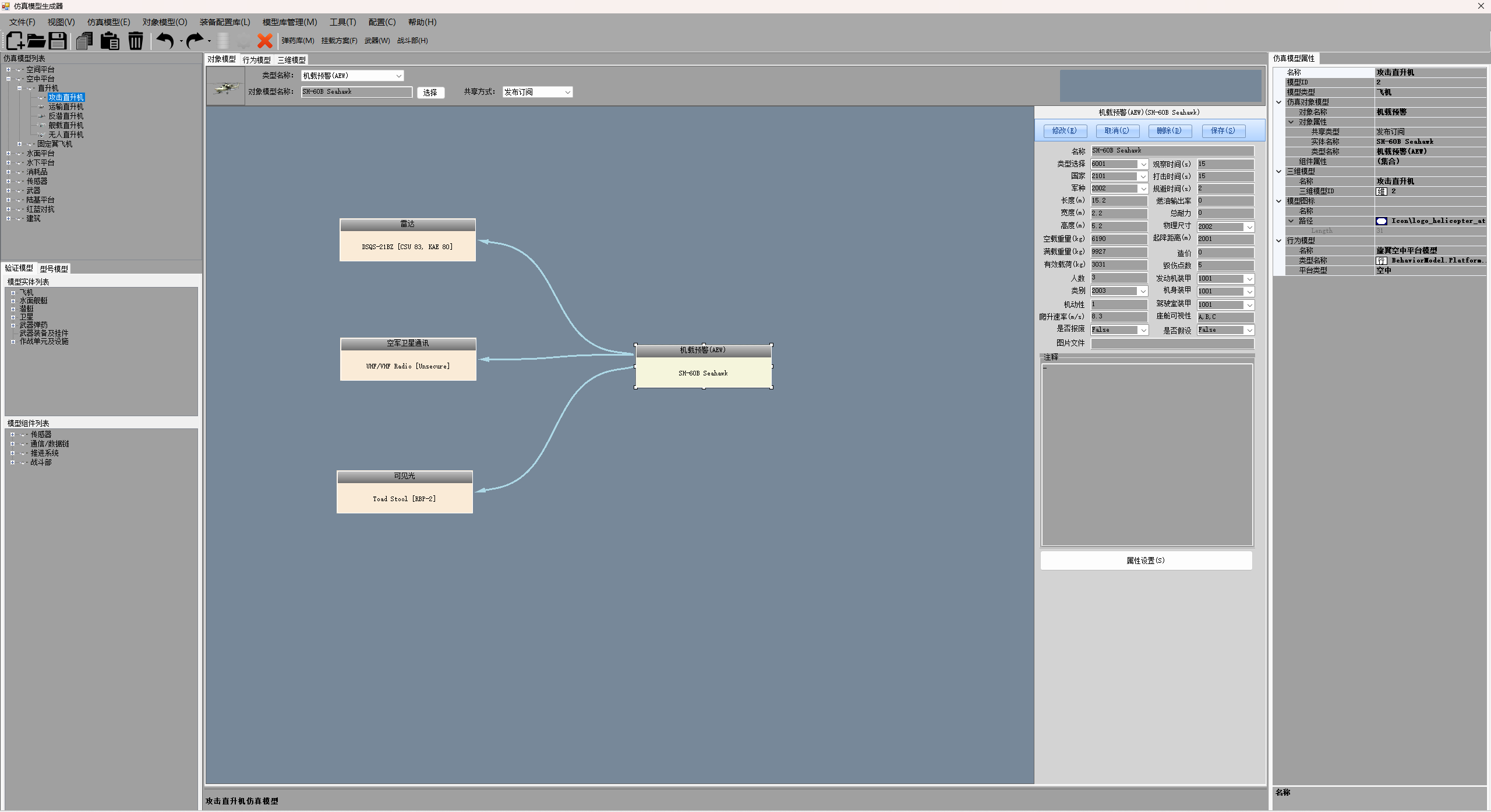Image resolution: width=1491 pixels, height=812 pixels.
Task: Click the trash delete toolbar icon
Action: click(x=136, y=41)
